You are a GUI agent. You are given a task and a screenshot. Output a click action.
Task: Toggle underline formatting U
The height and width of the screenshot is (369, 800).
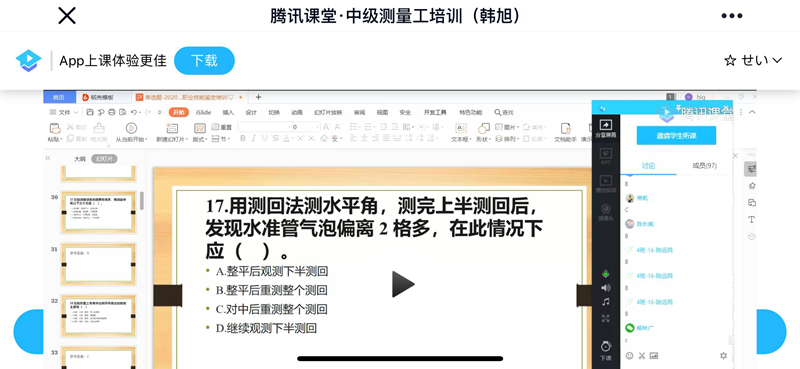(264, 139)
